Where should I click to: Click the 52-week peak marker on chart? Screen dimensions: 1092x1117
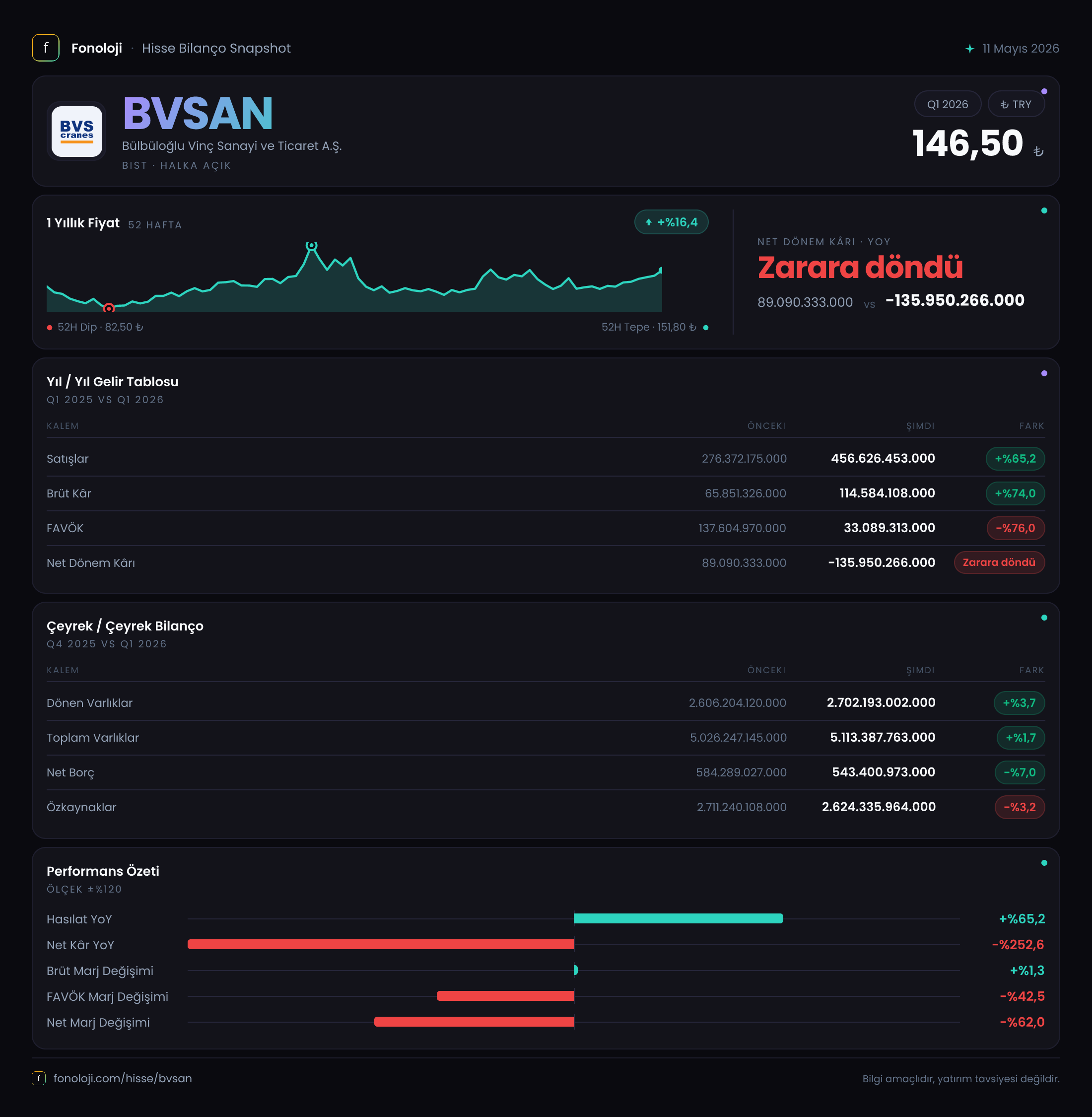[311, 246]
